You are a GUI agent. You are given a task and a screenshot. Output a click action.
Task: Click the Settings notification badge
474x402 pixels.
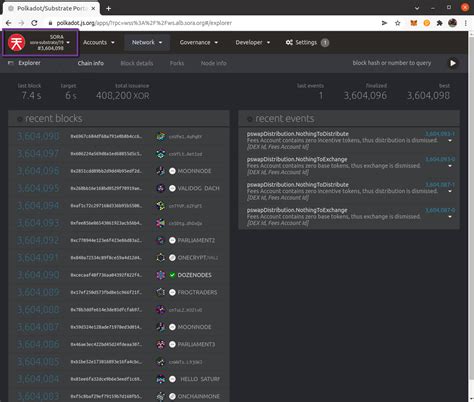[325, 42]
